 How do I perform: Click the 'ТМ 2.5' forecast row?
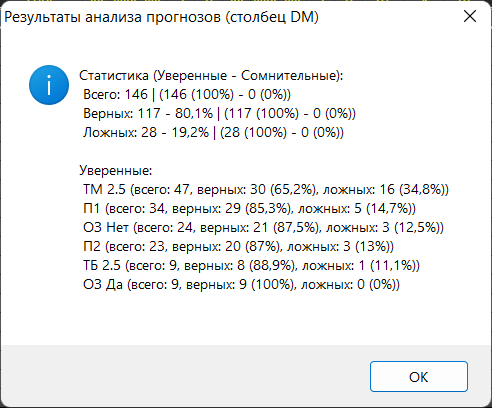[266, 190]
